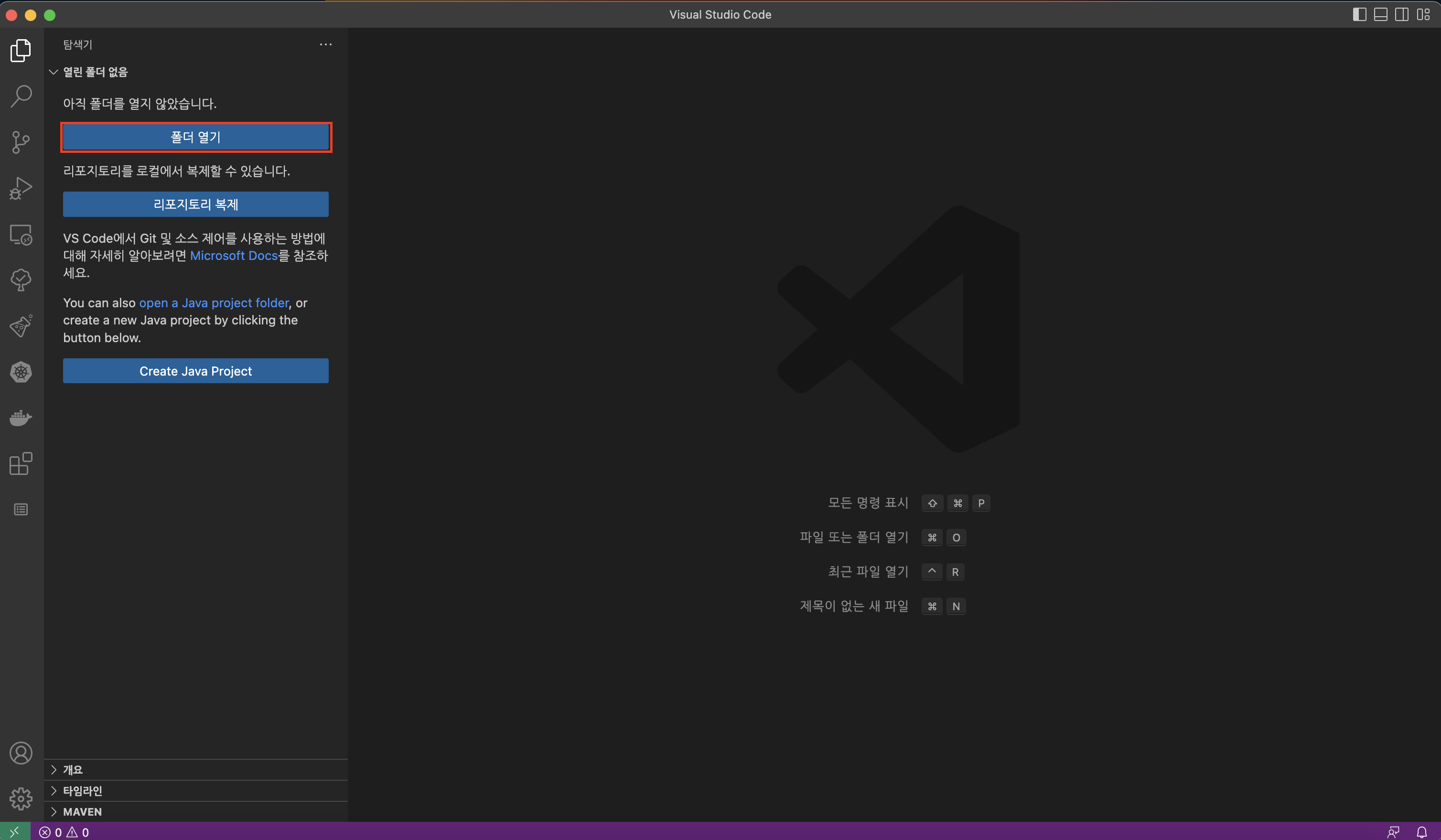Open Explorer more actions ellipsis menu
Screen dimensions: 1441x840
coord(325,44)
